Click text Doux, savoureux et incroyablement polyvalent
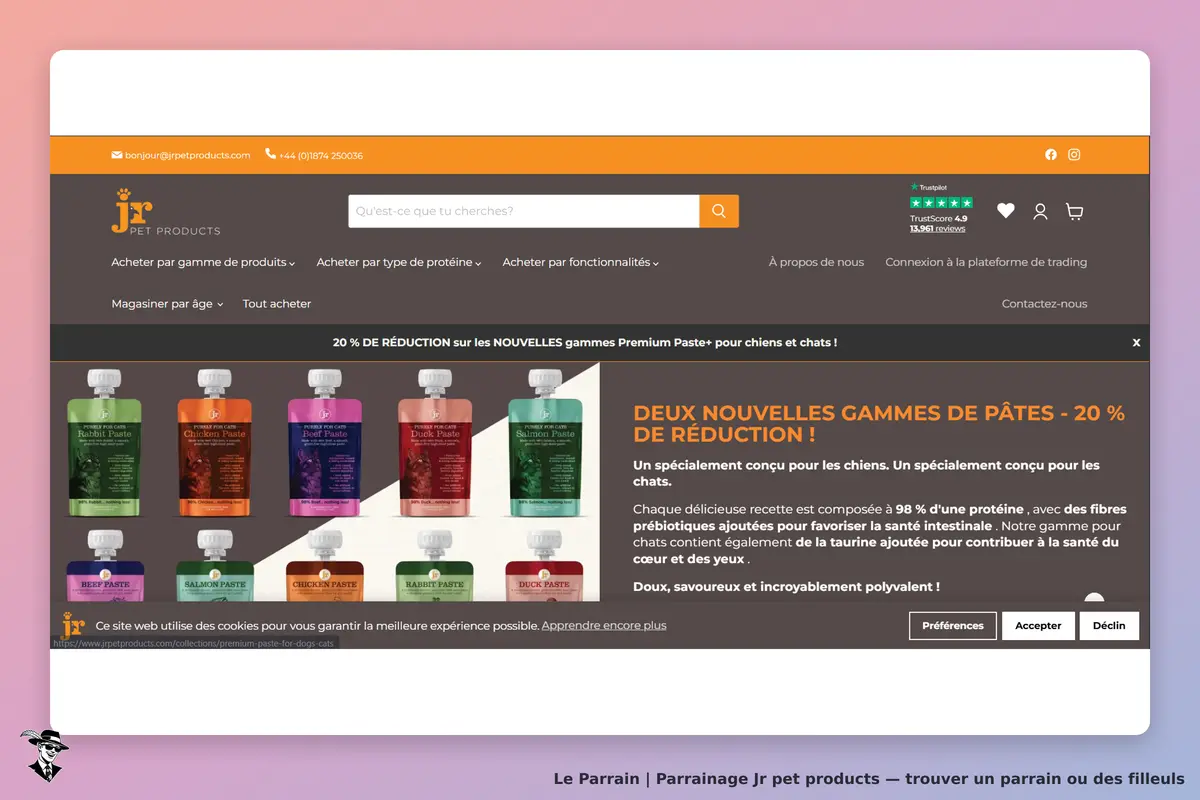1200x800 pixels. tap(786, 587)
